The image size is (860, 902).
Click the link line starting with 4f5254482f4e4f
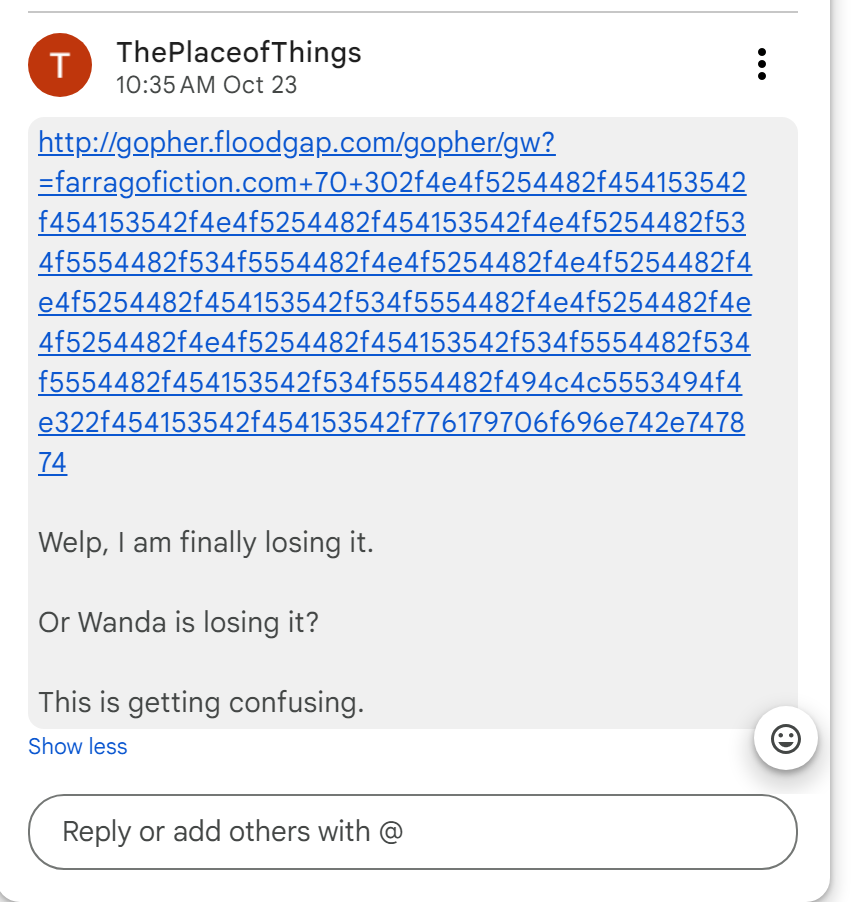click(x=394, y=344)
